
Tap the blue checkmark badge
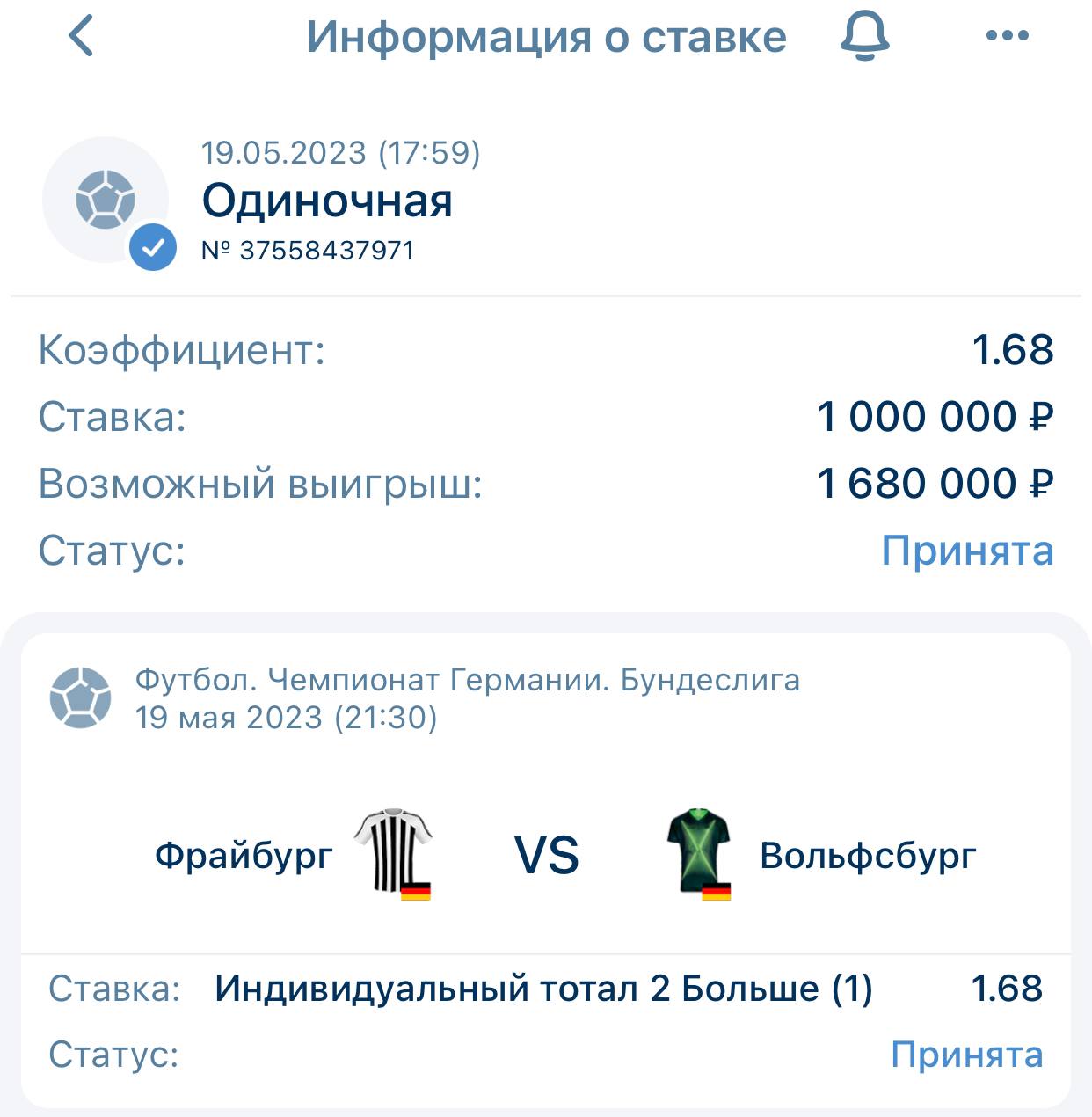tap(153, 247)
